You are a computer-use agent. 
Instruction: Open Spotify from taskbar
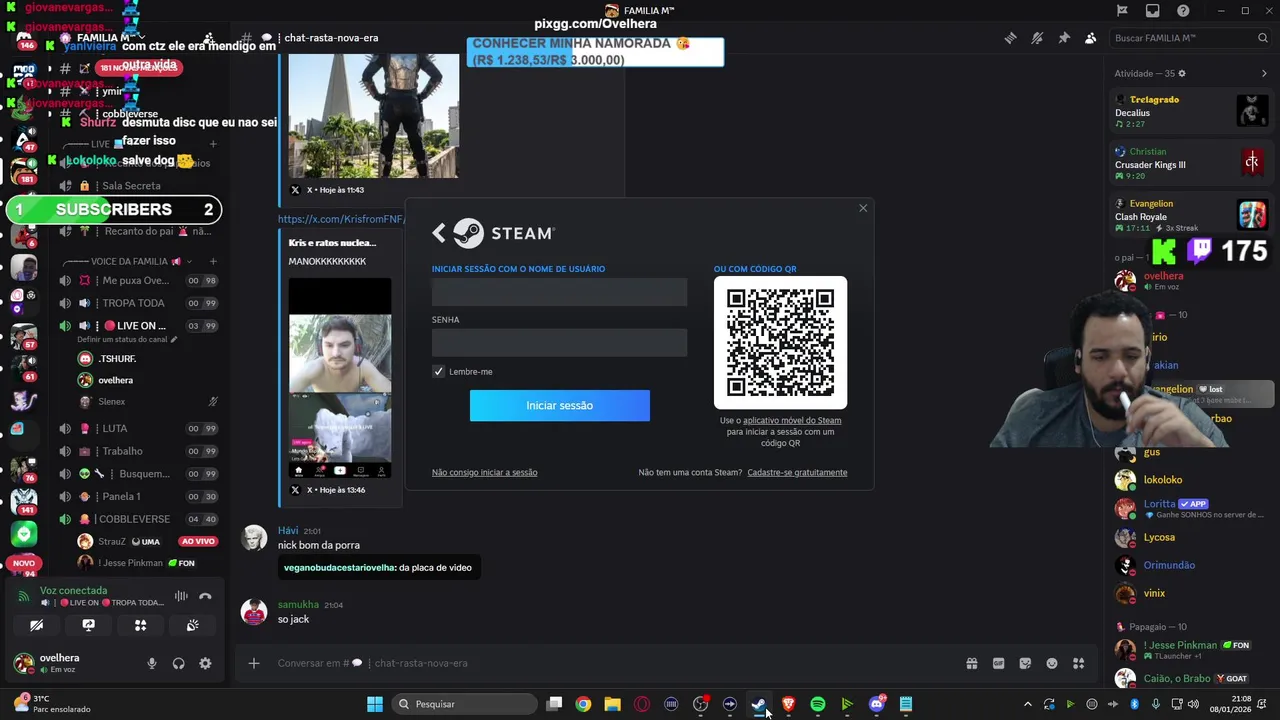tap(818, 704)
